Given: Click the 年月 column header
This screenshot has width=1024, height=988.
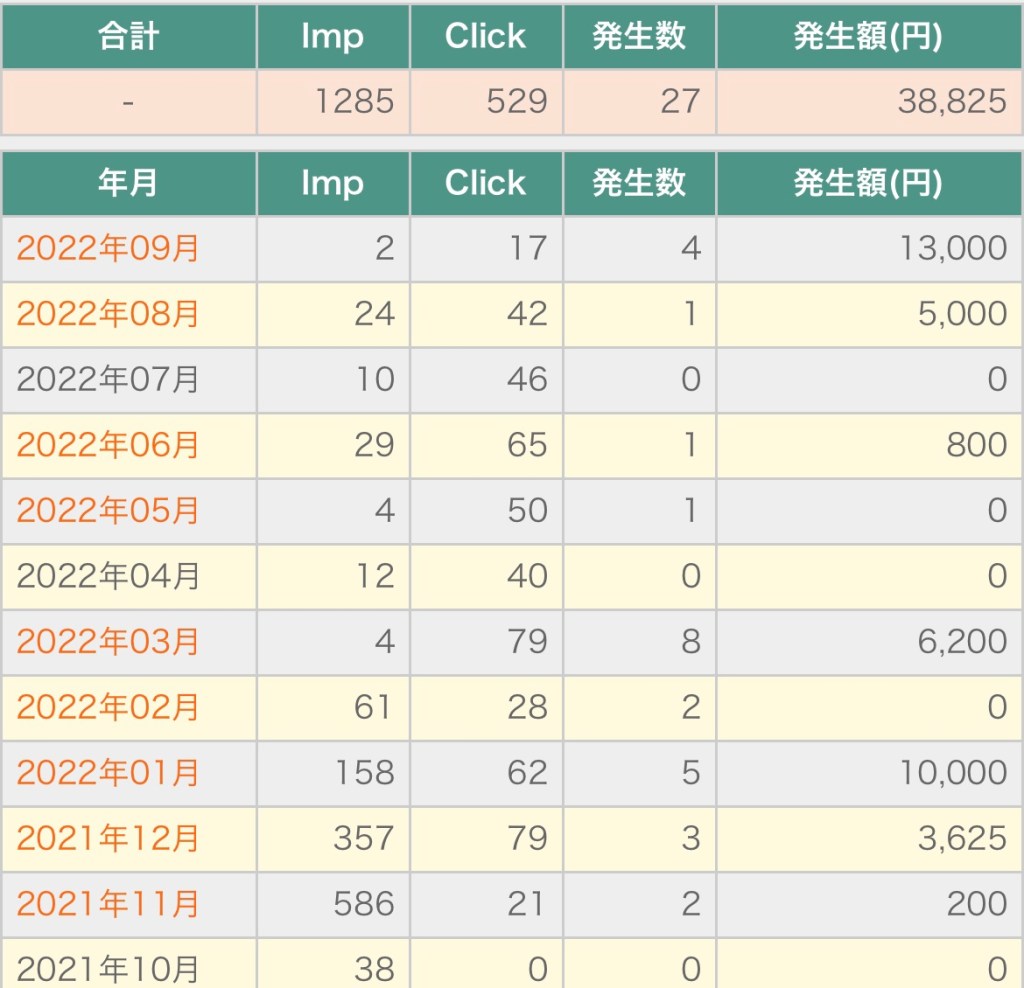Looking at the screenshot, I should (128, 183).
